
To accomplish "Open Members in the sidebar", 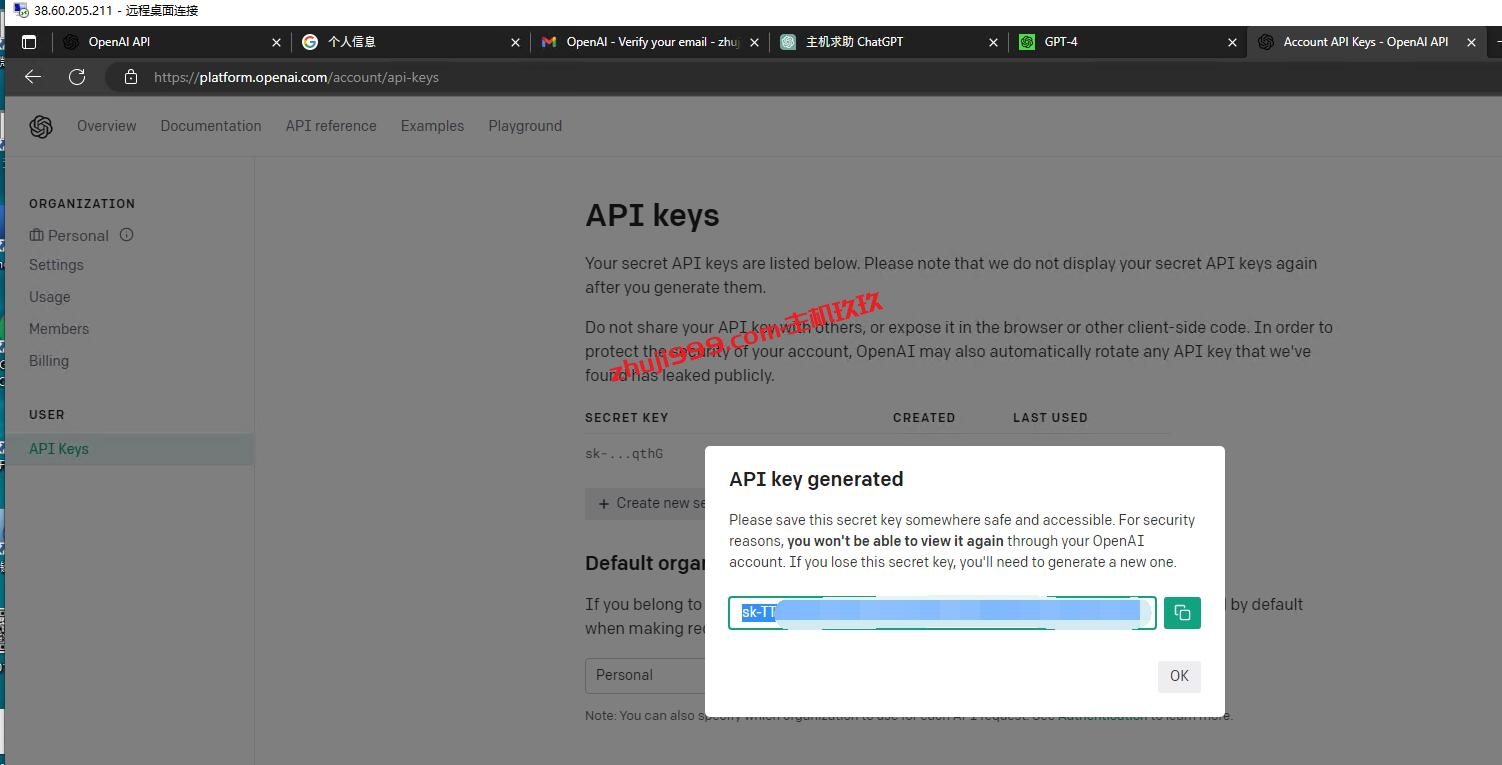I will point(59,329).
